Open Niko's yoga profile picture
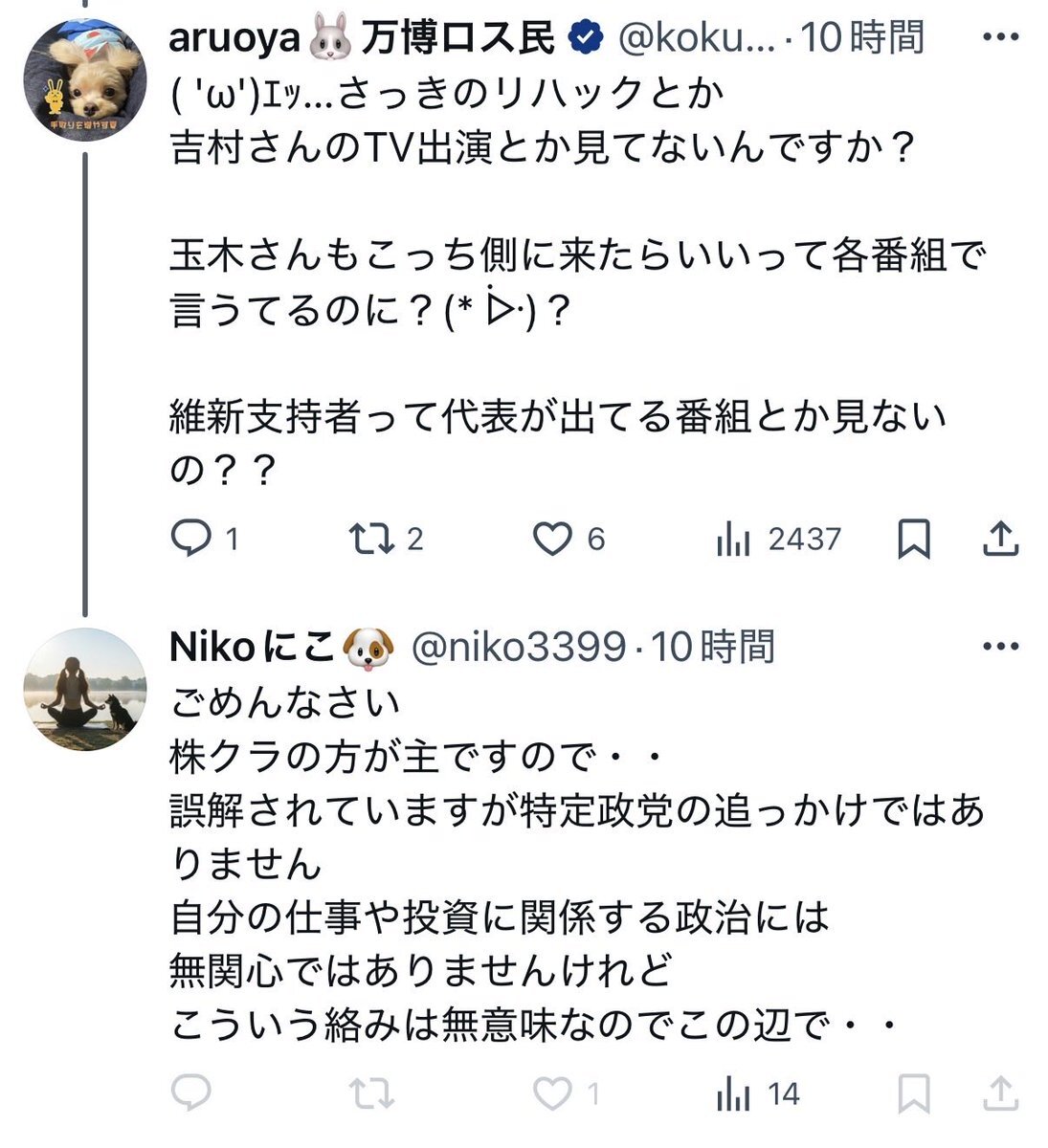The image size is (1048, 1148). click(84, 689)
